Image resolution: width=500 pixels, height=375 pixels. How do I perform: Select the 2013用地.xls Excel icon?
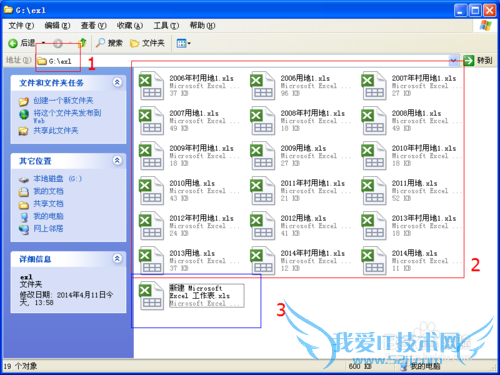[x=151, y=261]
